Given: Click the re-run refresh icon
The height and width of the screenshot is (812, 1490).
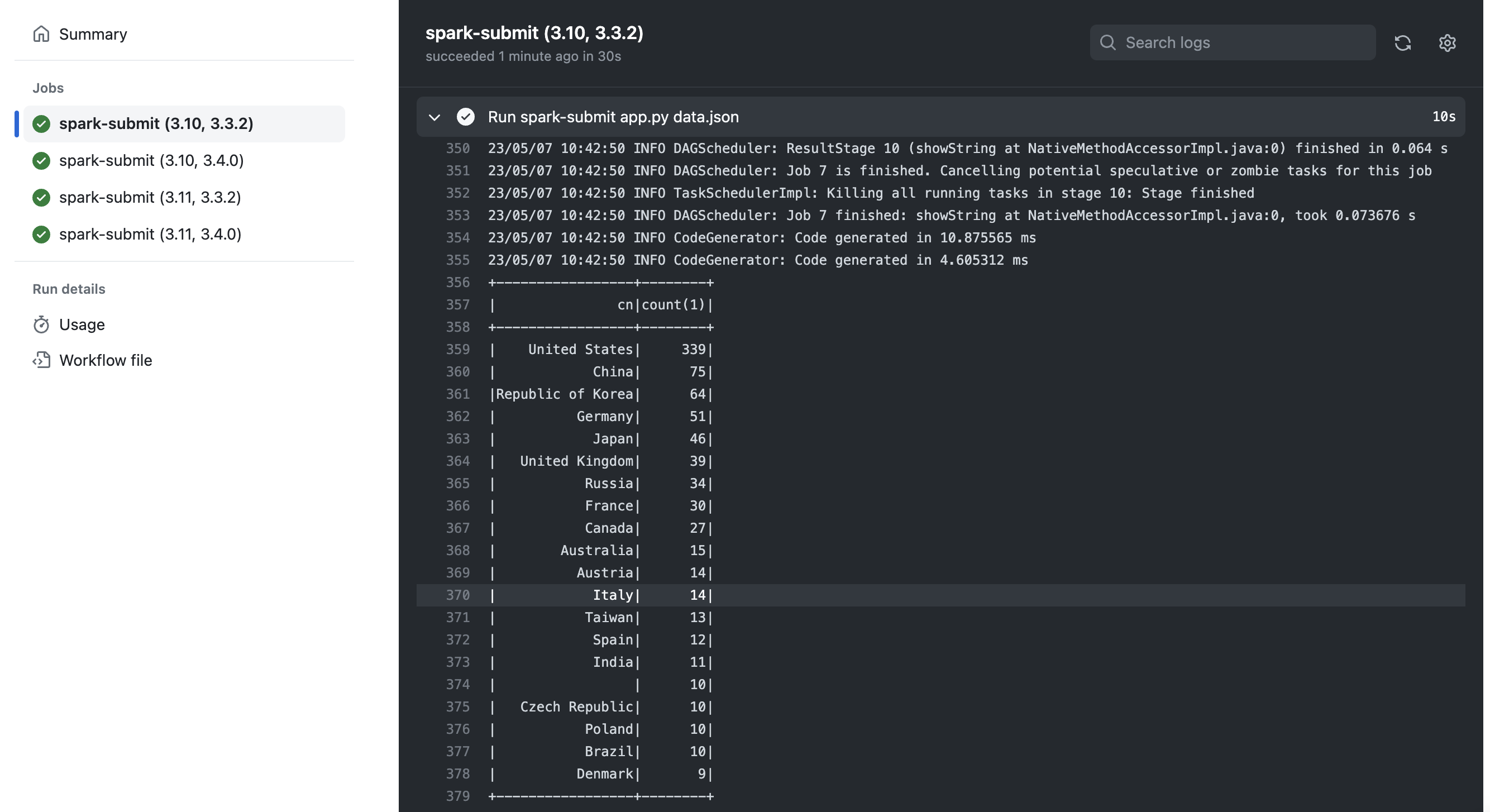Looking at the screenshot, I should [x=1403, y=43].
